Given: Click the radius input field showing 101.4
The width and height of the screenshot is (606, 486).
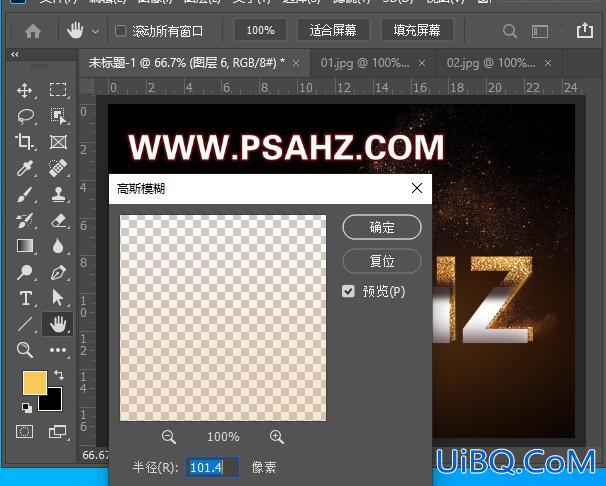Looking at the screenshot, I should (213, 467).
